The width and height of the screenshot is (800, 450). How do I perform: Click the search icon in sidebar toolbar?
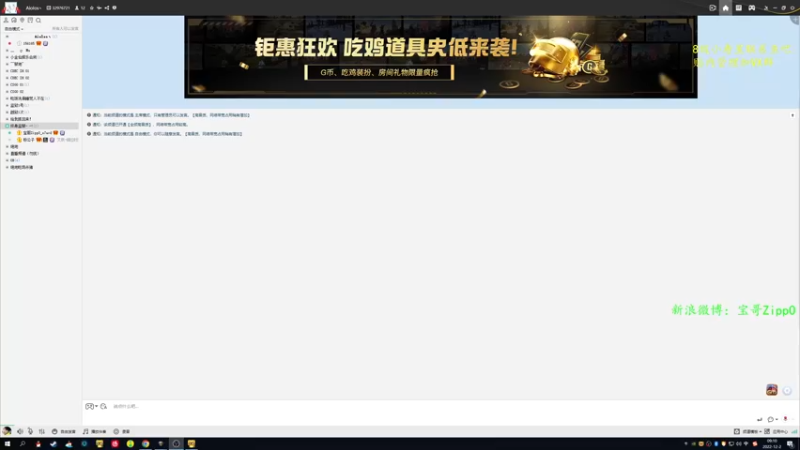pos(38,20)
